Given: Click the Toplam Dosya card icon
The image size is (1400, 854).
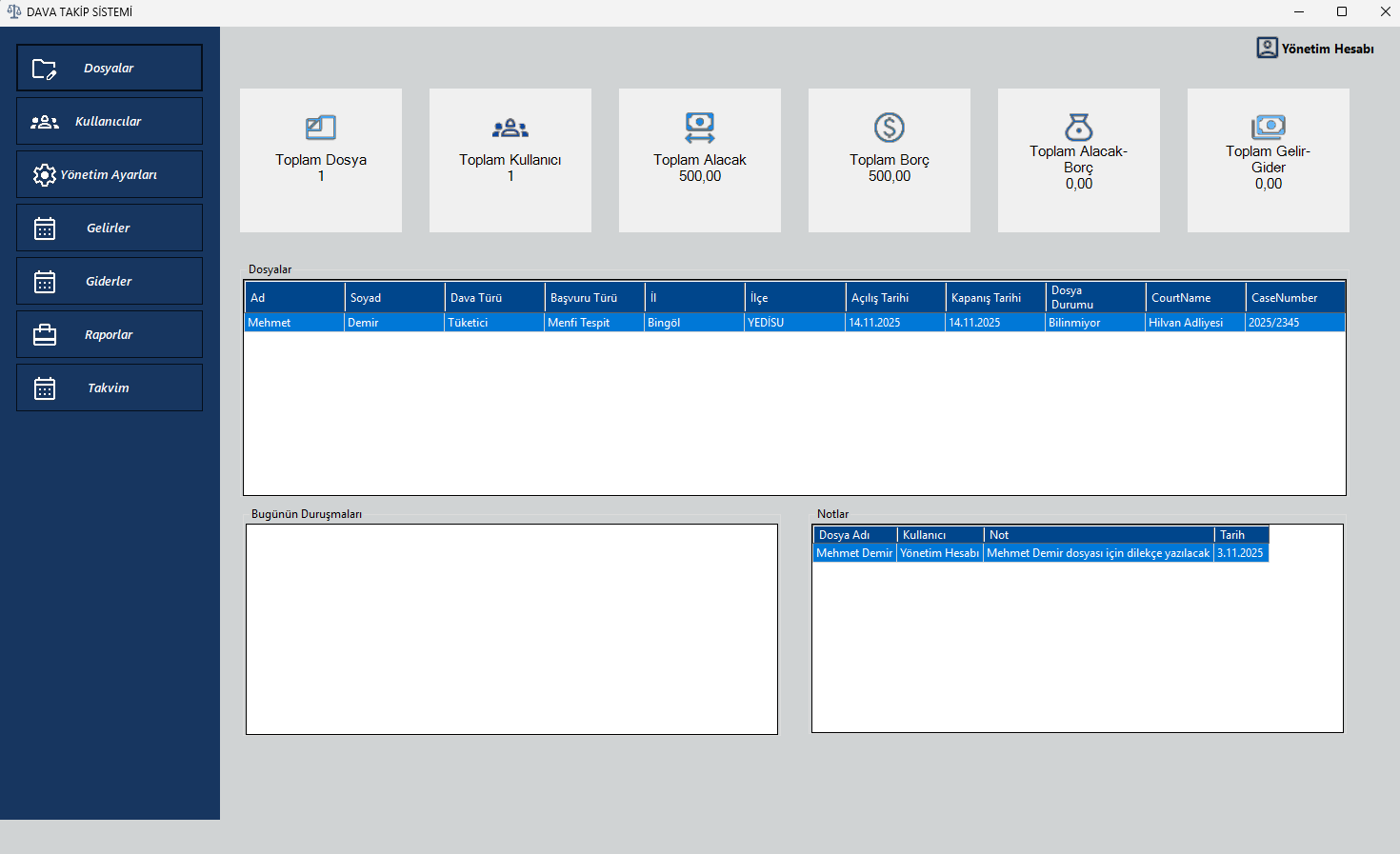Looking at the screenshot, I should pyautogui.click(x=321, y=128).
